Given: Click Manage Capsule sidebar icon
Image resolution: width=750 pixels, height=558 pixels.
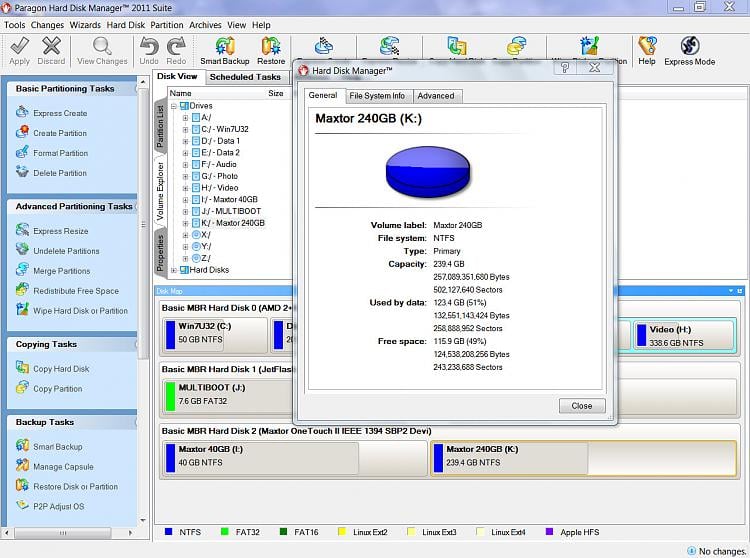Looking at the screenshot, I should point(22,466).
